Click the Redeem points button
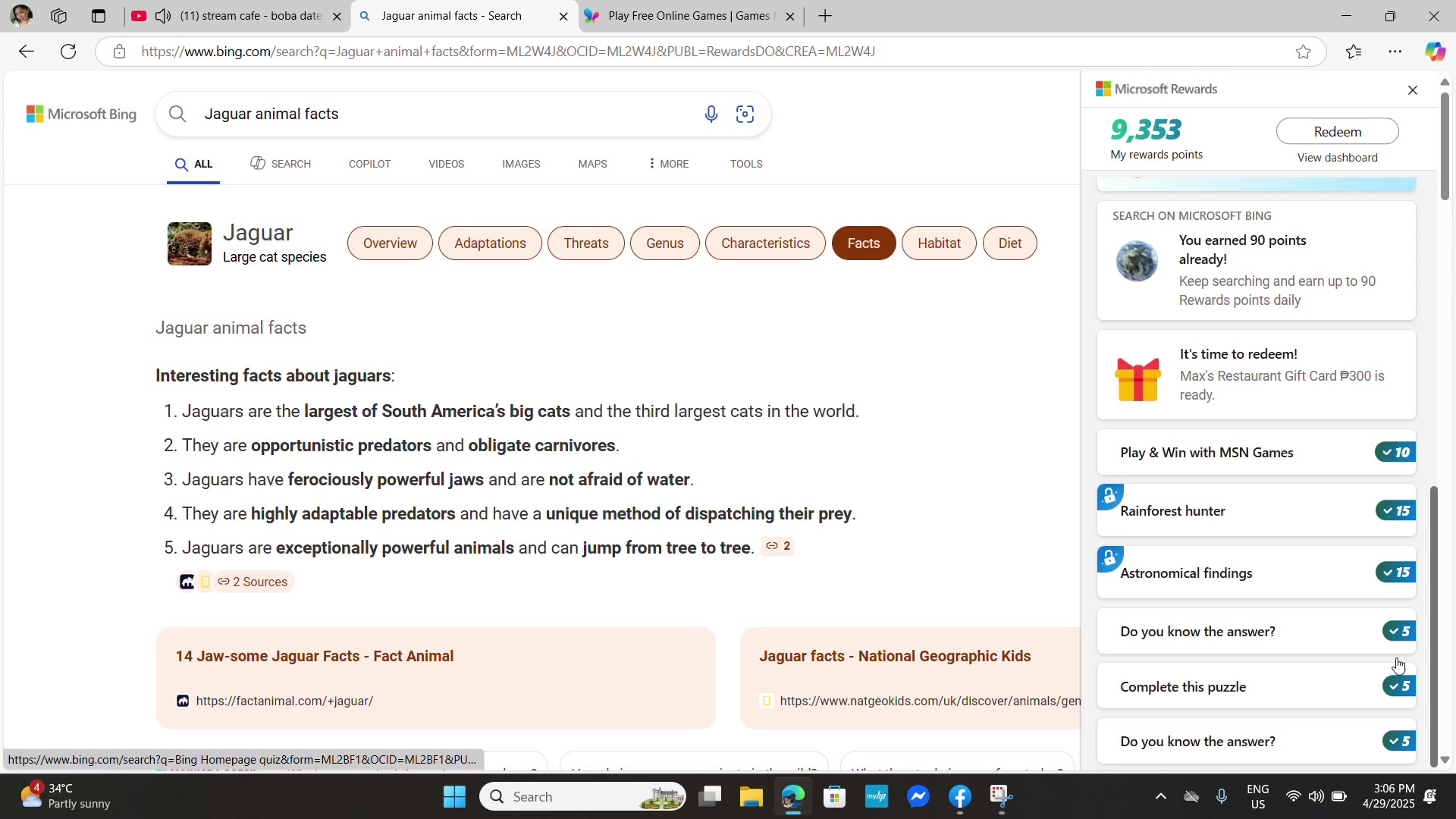 pyautogui.click(x=1337, y=131)
